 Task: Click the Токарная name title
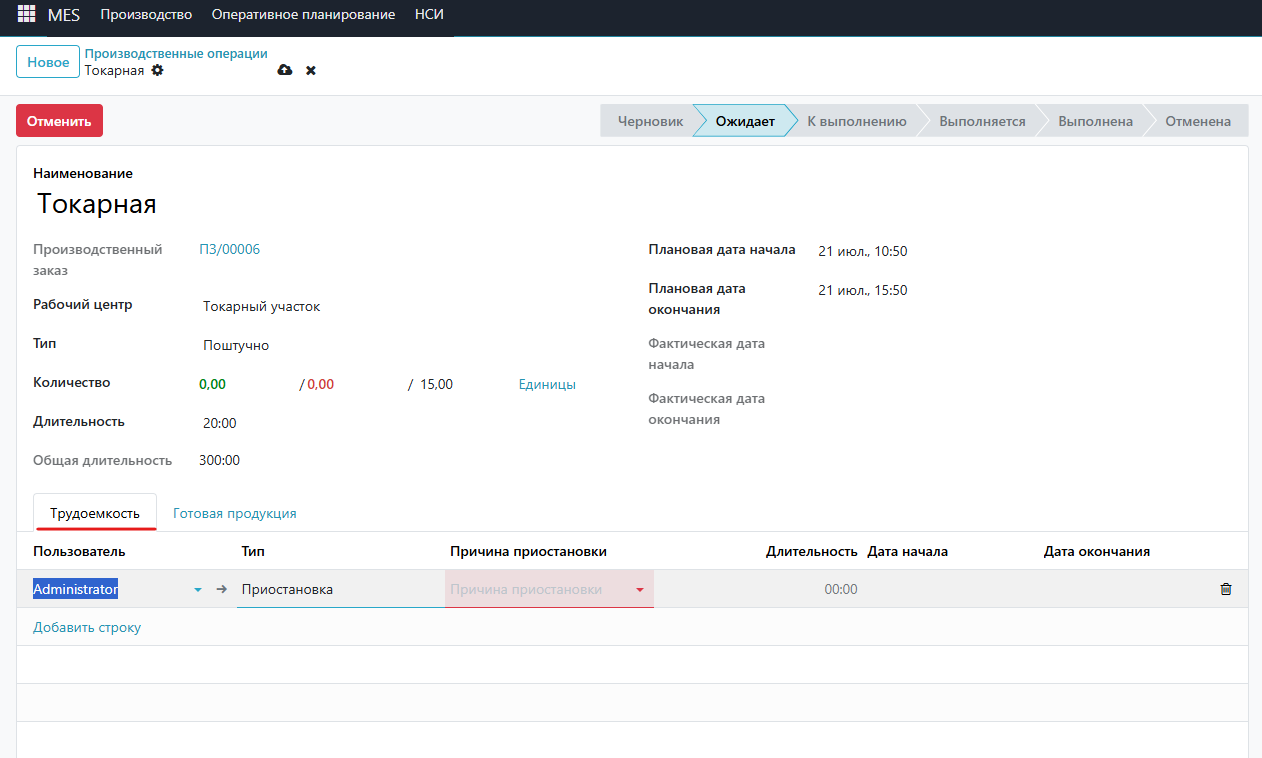(x=97, y=204)
